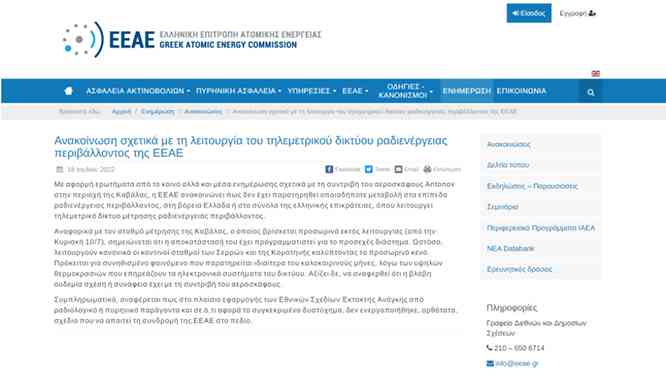This screenshot has width=666, height=377.
Task: Click the info email address link
Action: click(516, 363)
